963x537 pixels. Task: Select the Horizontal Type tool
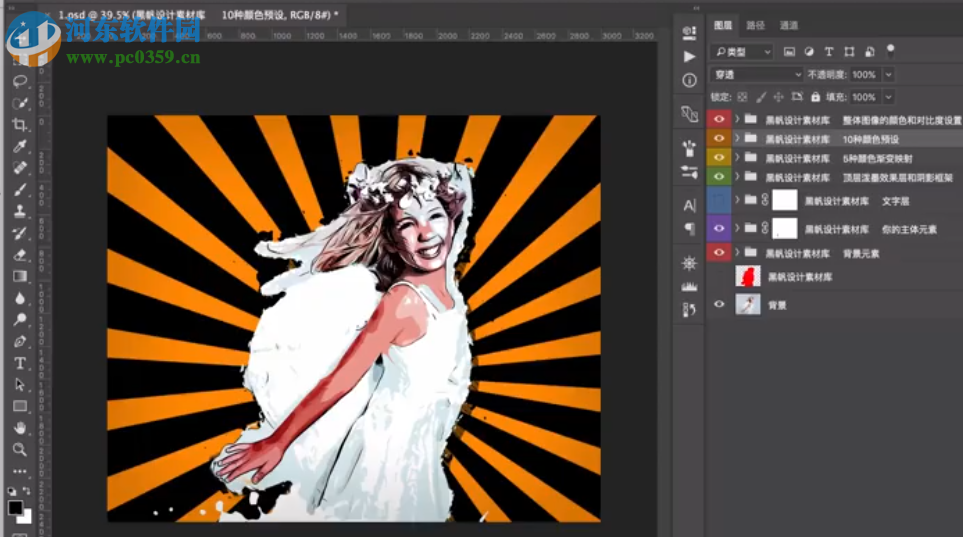pyautogui.click(x=20, y=363)
